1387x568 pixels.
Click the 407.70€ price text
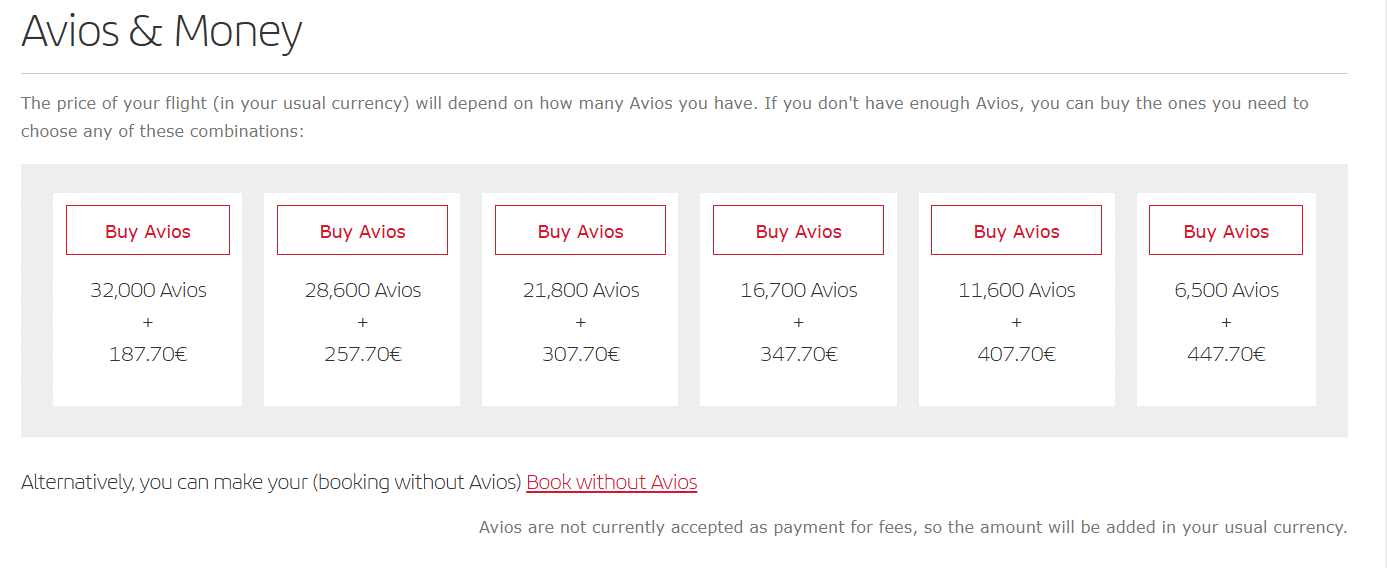coord(1017,354)
